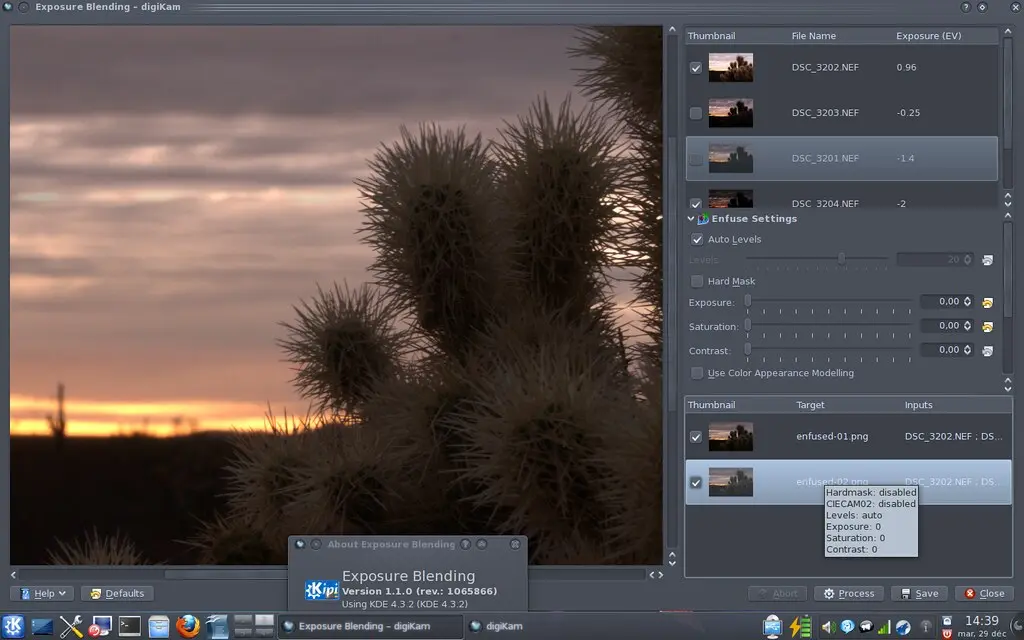Reset the Exposure value to default
1024x640 pixels.
[988, 301]
